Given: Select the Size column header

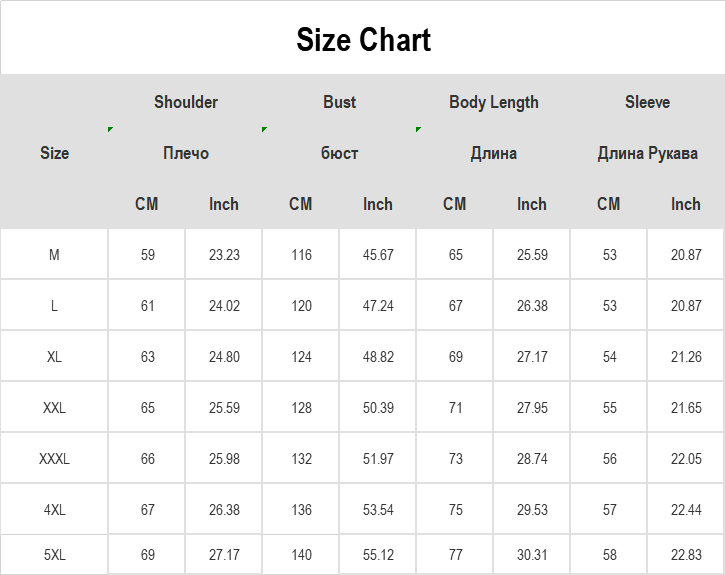Looking at the screenshot, I should coord(54,153).
